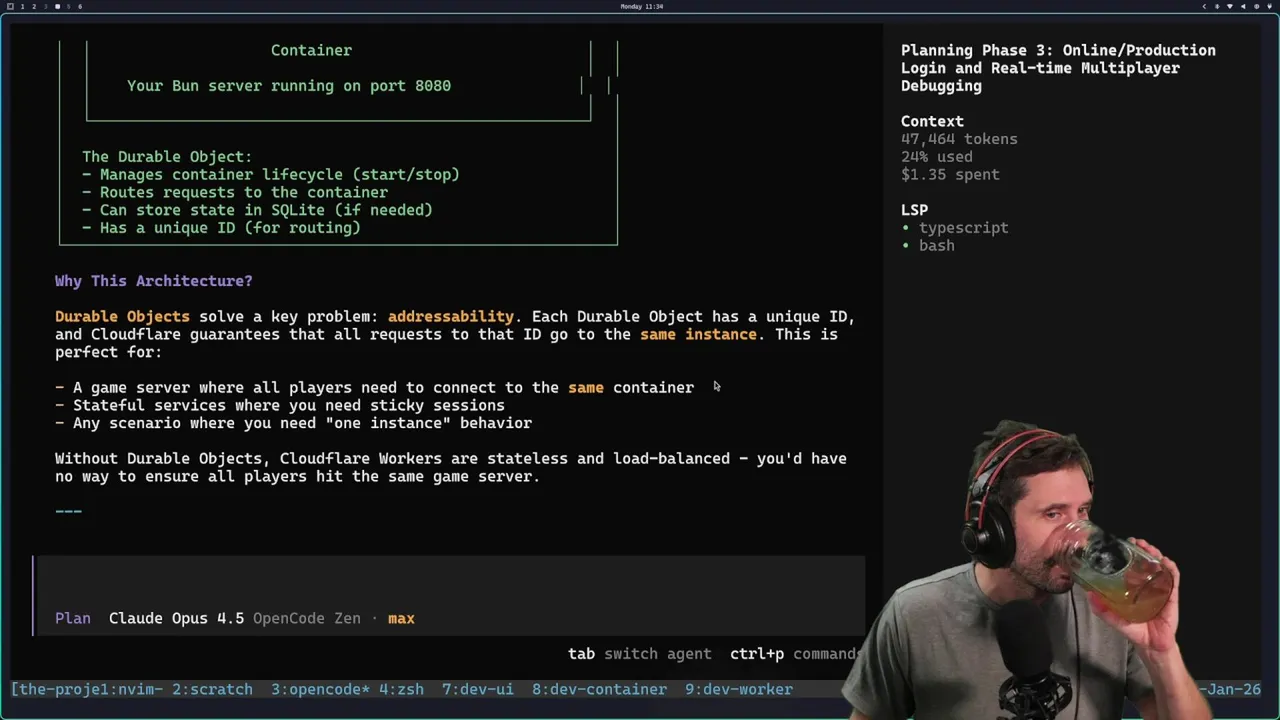Click the $1.35 spent value

click(x=950, y=174)
